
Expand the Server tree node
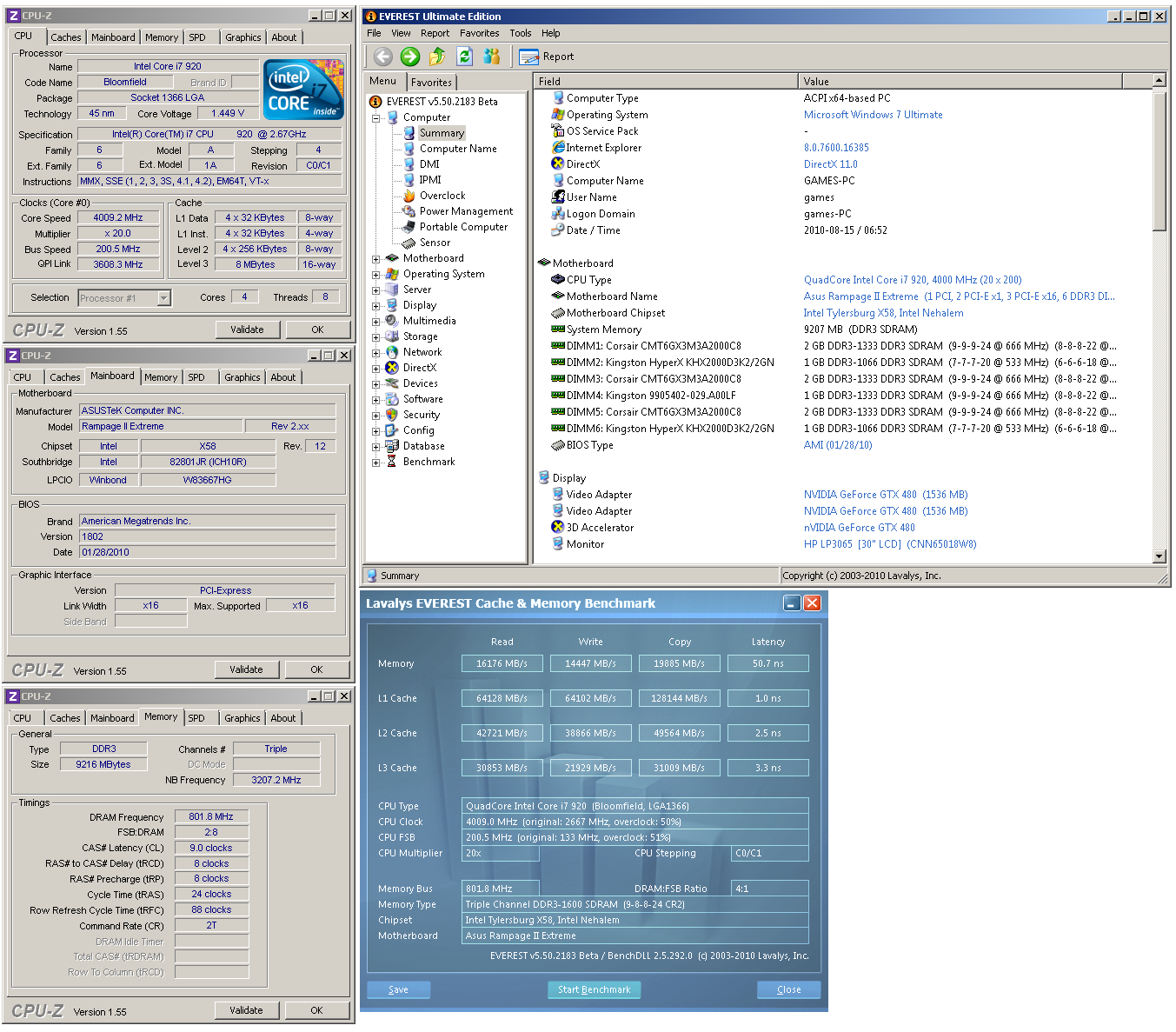[x=376, y=290]
